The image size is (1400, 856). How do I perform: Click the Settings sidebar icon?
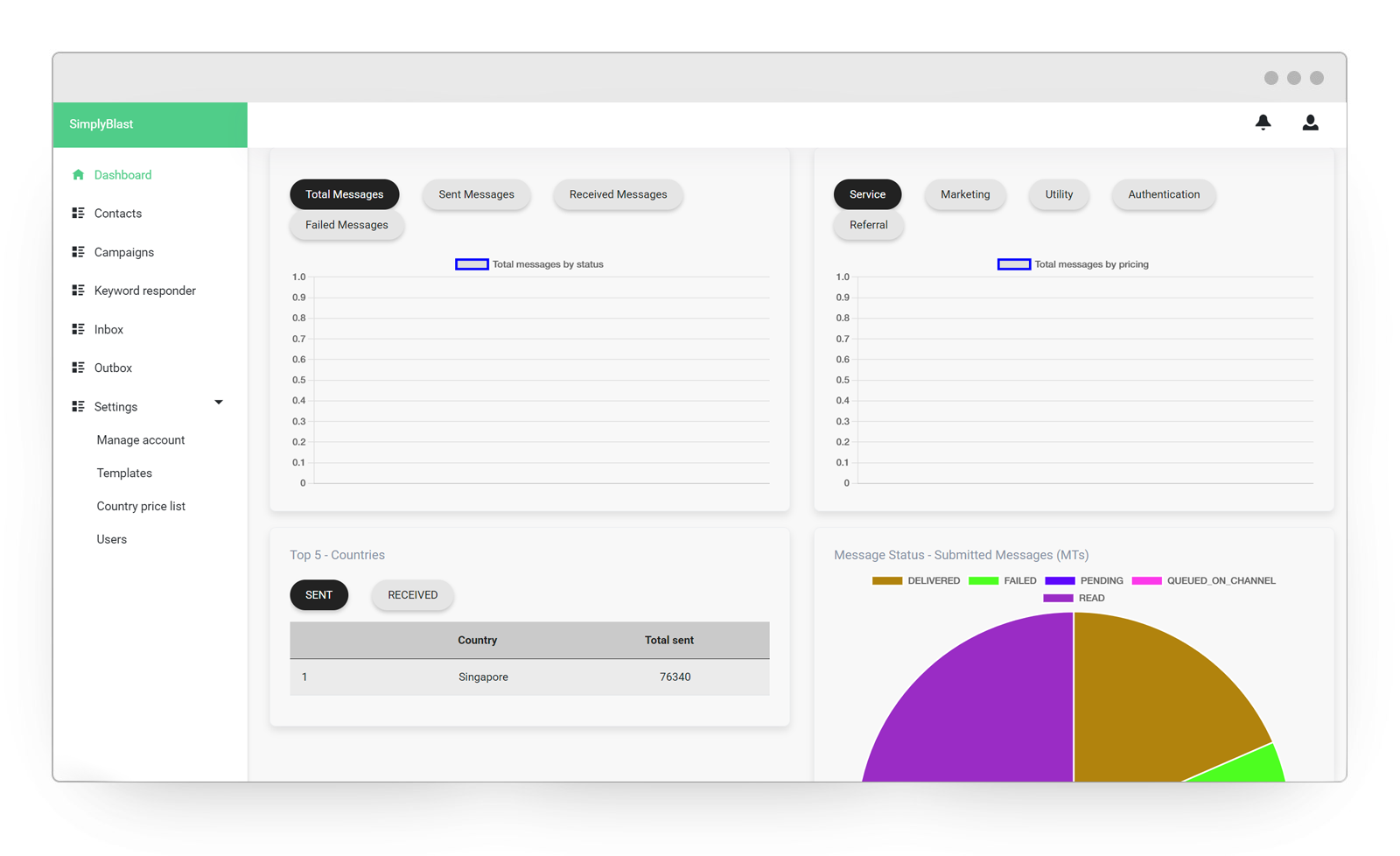click(x=78, y=406)
